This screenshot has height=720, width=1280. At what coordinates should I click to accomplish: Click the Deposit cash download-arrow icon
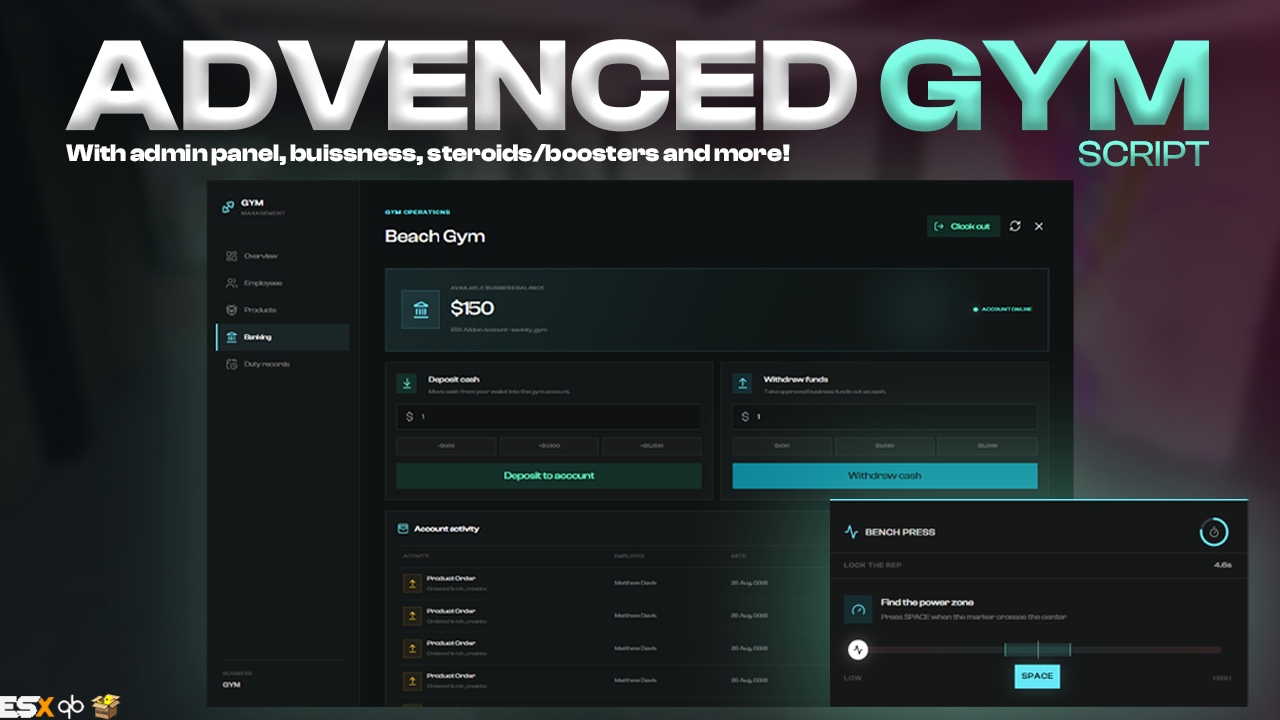(407, 382)
